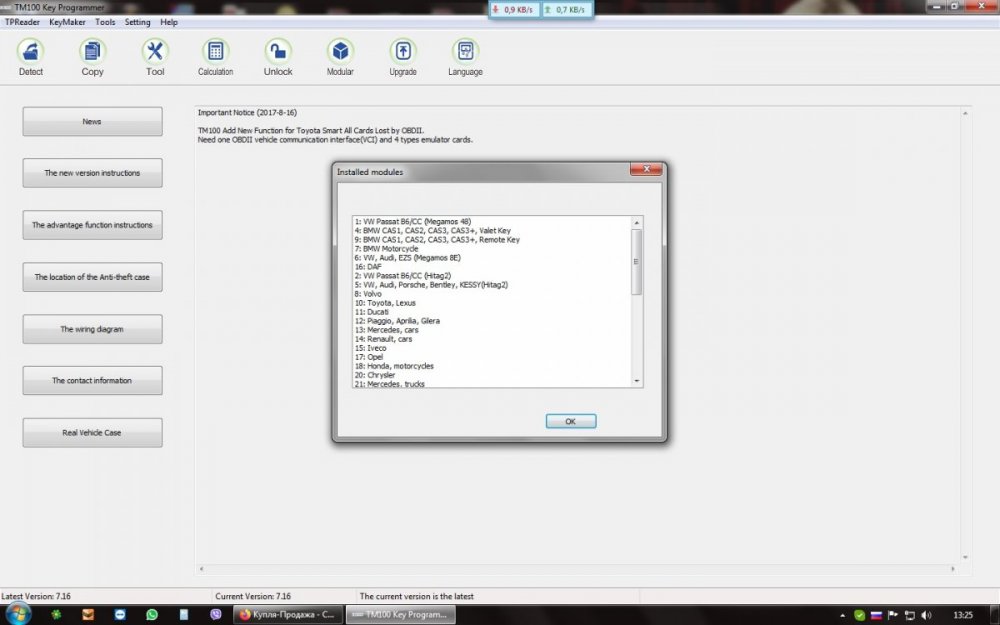The height and width of the screenshot is (625, 1000).
Task: Click the 13:25 taskbar clock
Action: click(963, 615)
